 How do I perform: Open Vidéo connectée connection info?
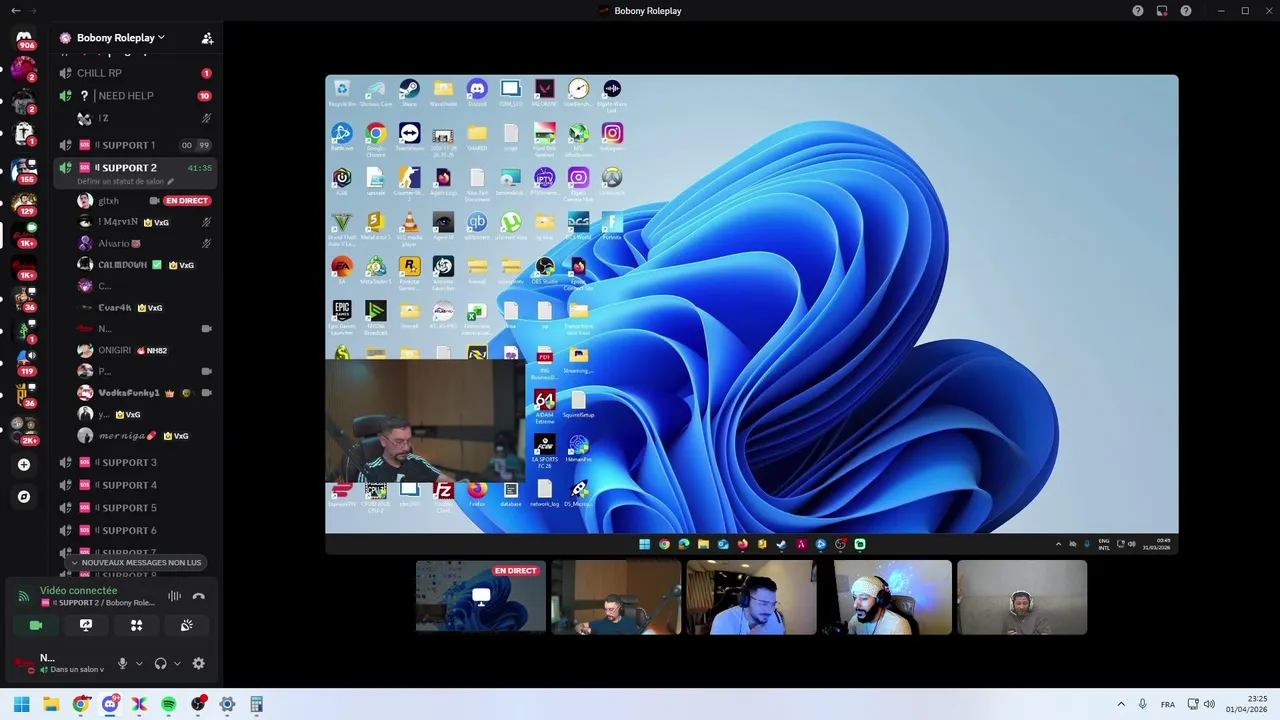(78, 591)
